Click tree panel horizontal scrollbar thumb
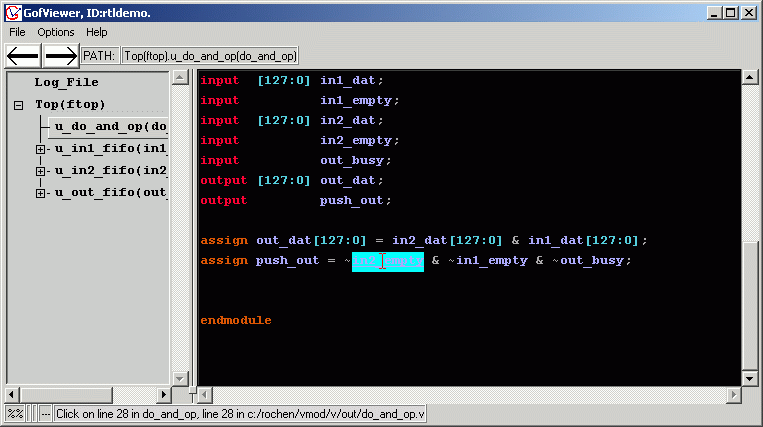The height and width of the screenshot is (427, 763). pos(66,395)
